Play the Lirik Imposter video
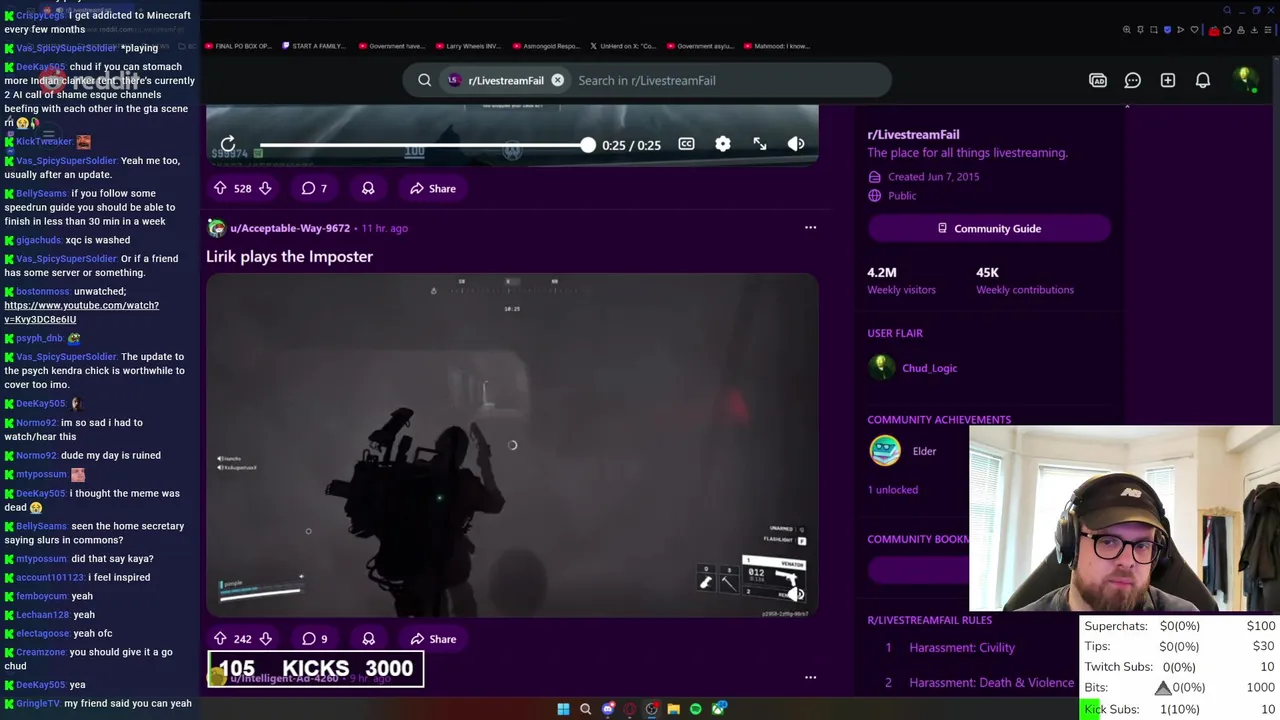Image resolution: width=1280 pixels, height=720 pixels. [512, 445]
